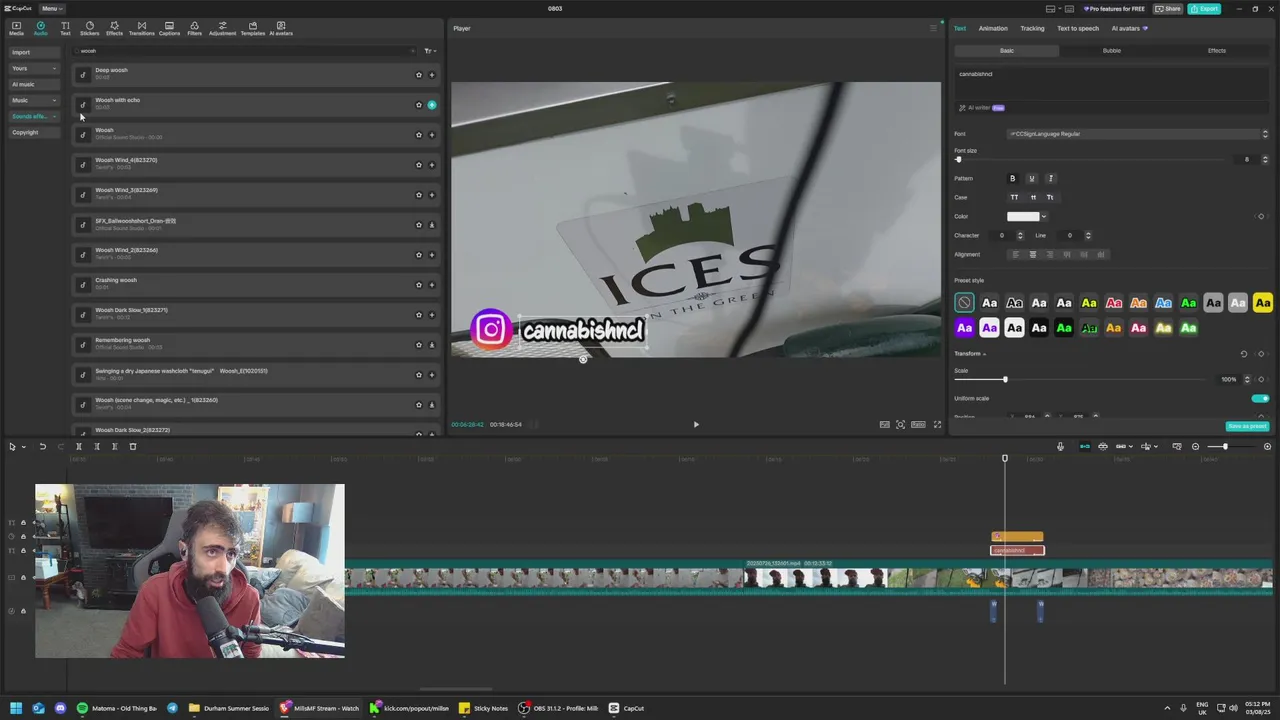Click the zoom-out timeline icon
Viewport: 1280px width, 720px height.
coord(1195,447)
